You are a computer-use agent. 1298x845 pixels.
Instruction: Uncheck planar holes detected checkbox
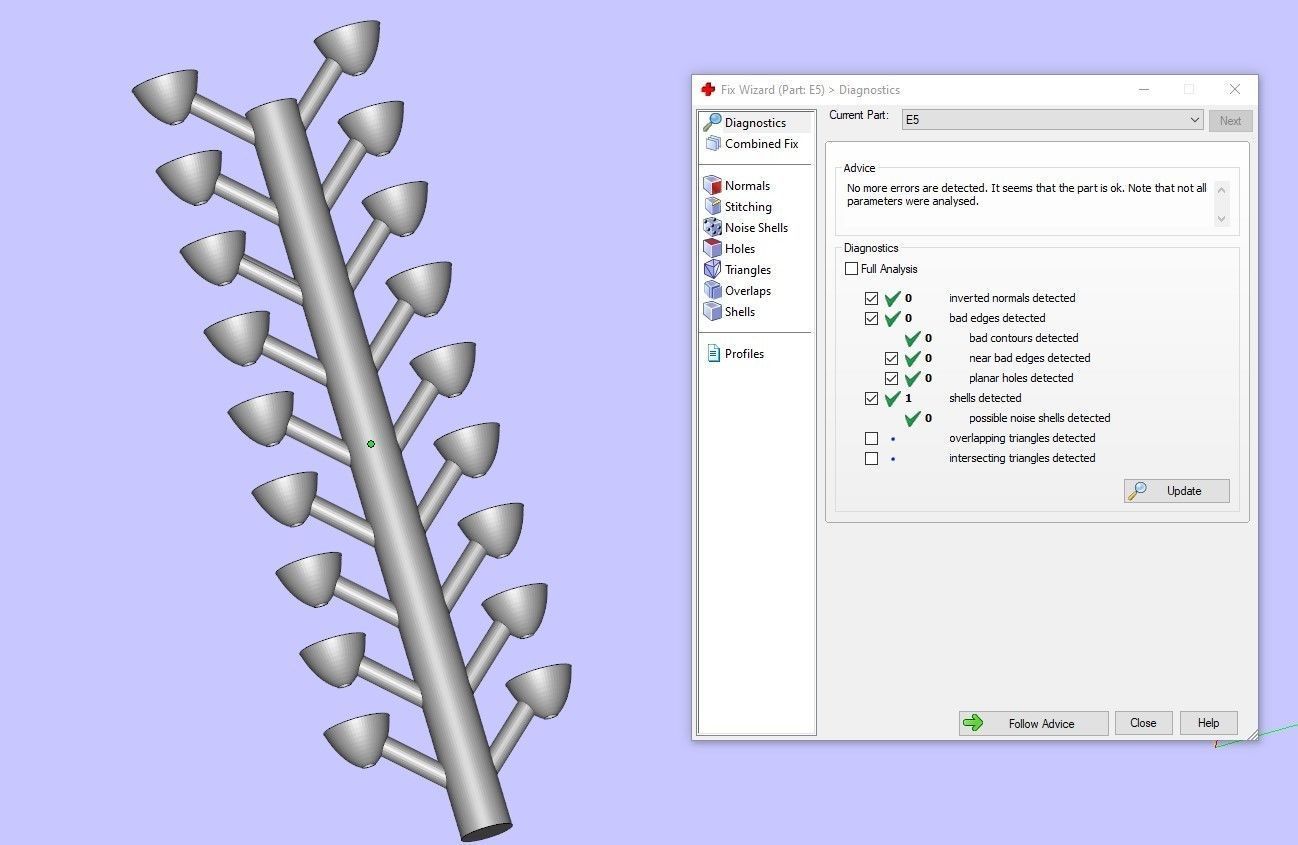(x=891, y=378)
